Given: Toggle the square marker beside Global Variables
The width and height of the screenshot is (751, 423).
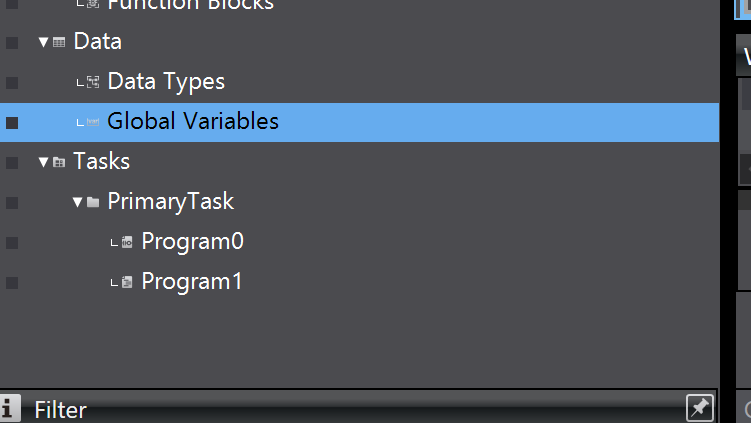Looking at the screenshot, I should pos(12,122).
